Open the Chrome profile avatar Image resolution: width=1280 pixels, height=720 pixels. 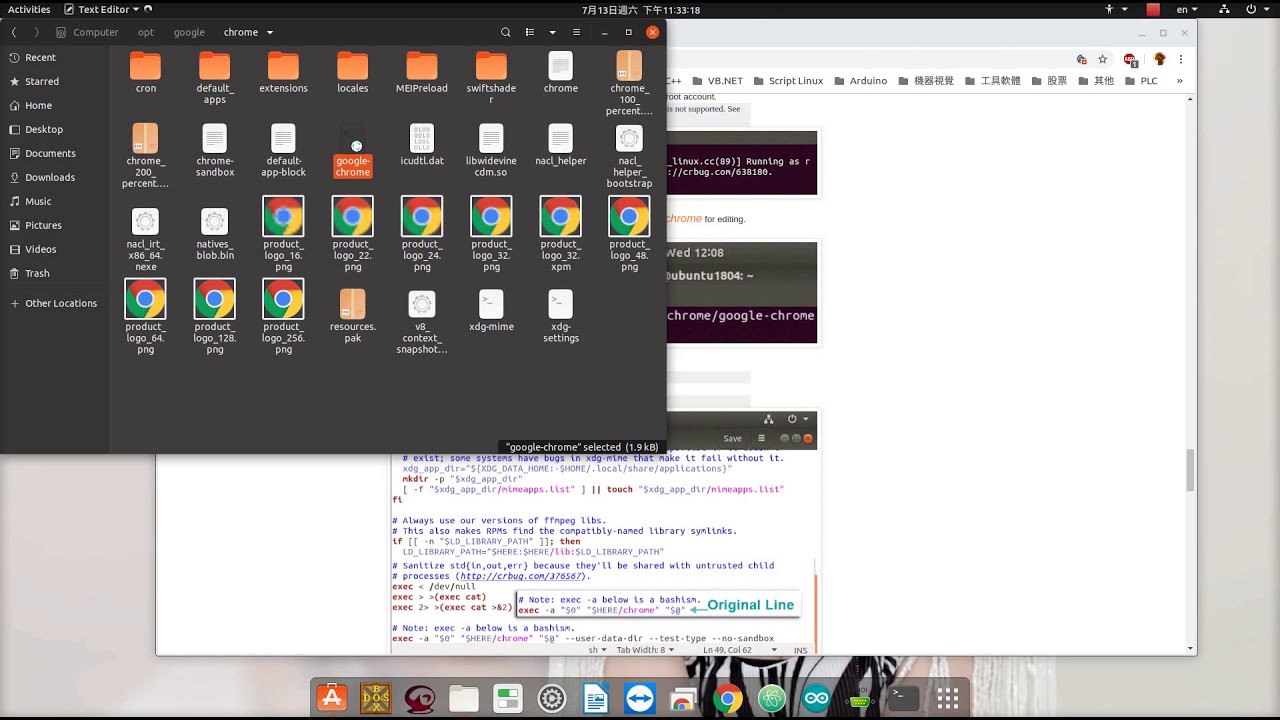click(1160, 59)
